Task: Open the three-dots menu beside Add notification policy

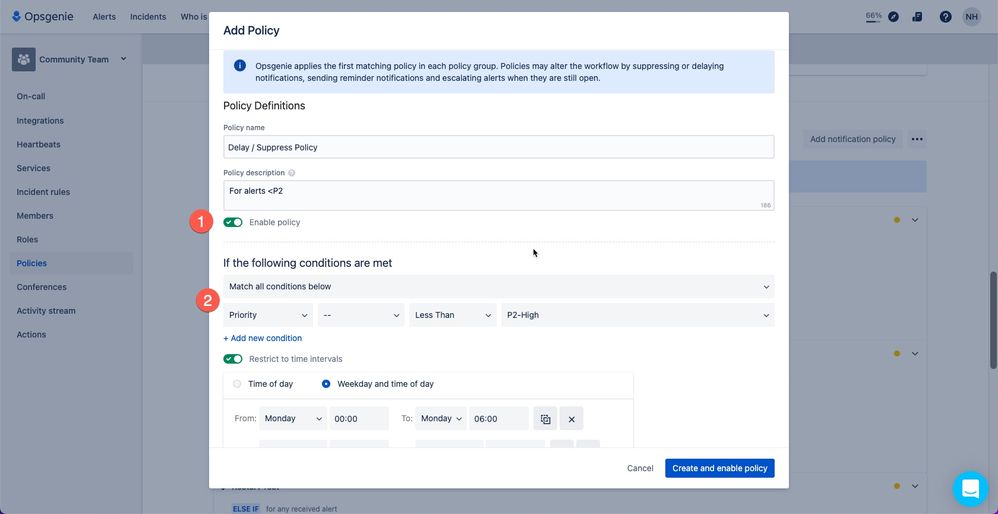Action: (x=917, y=139)
